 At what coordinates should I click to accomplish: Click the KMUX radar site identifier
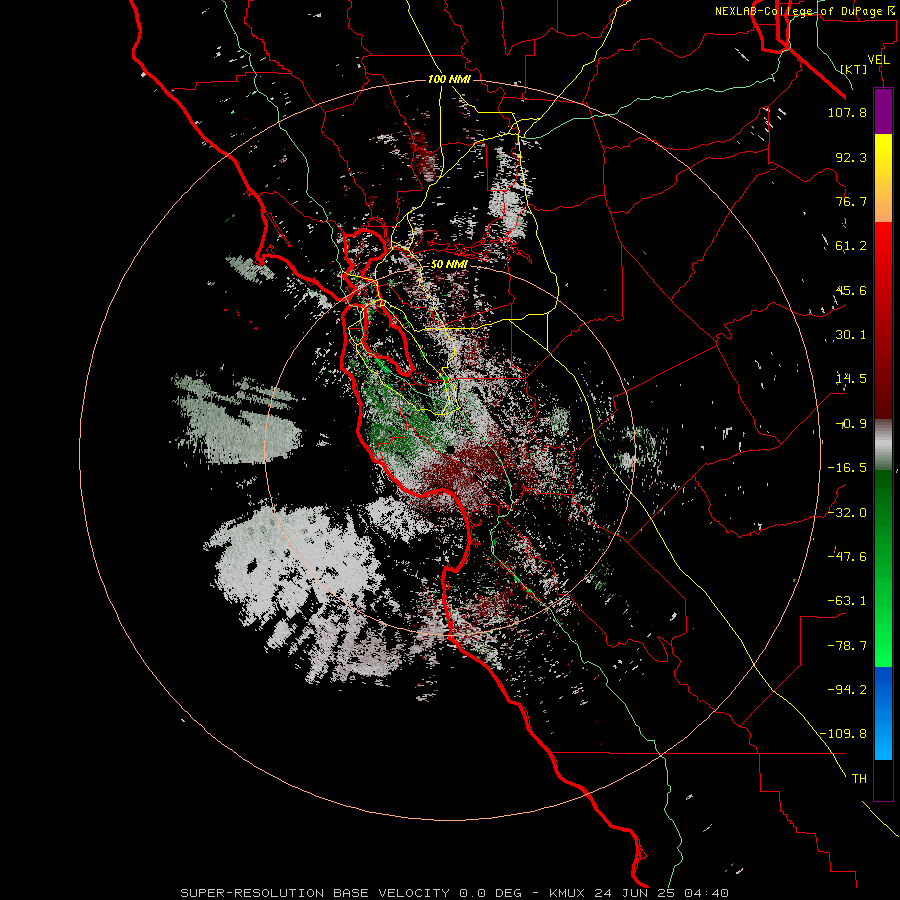[x=568, y=893]
